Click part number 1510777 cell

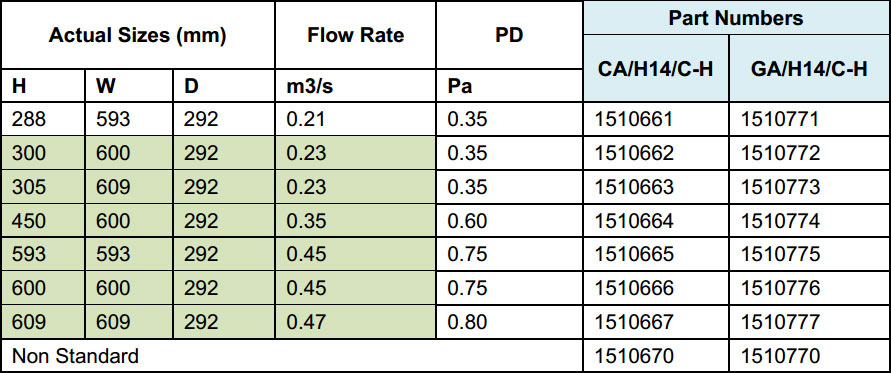pos(809,322)
